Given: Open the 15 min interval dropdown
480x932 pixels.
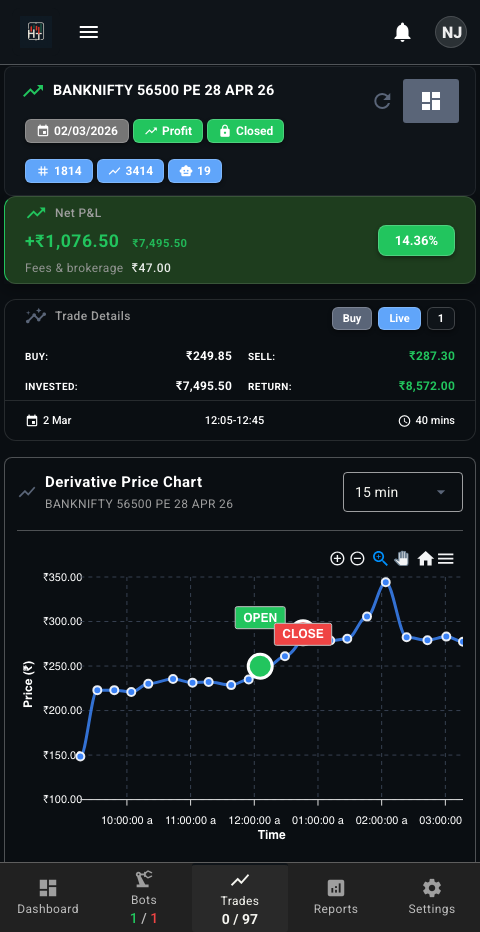Looking at the screenshot, I should tap(403, 492).
